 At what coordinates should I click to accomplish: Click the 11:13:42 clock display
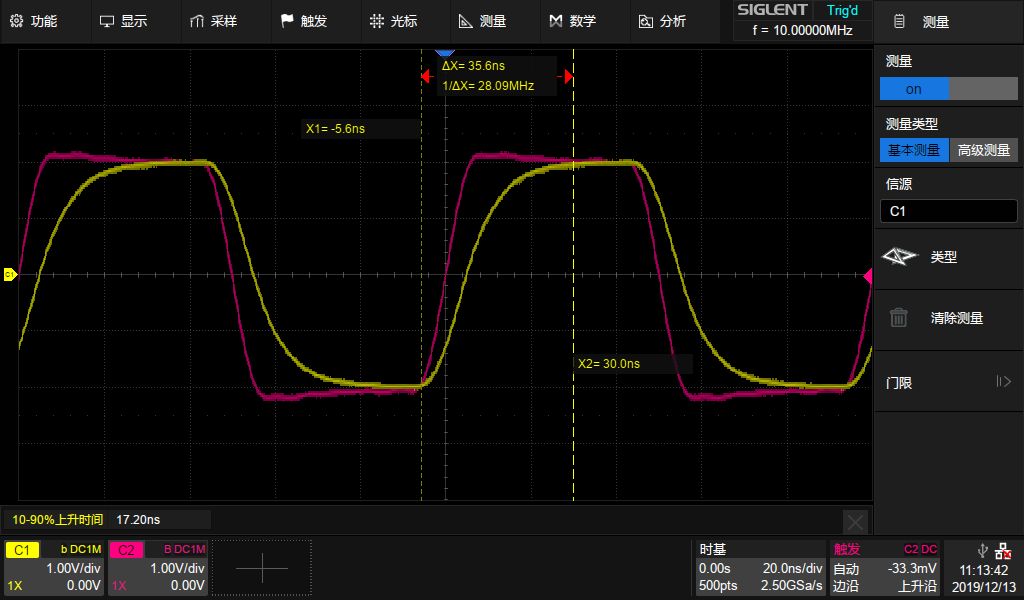tap(984, 570)
